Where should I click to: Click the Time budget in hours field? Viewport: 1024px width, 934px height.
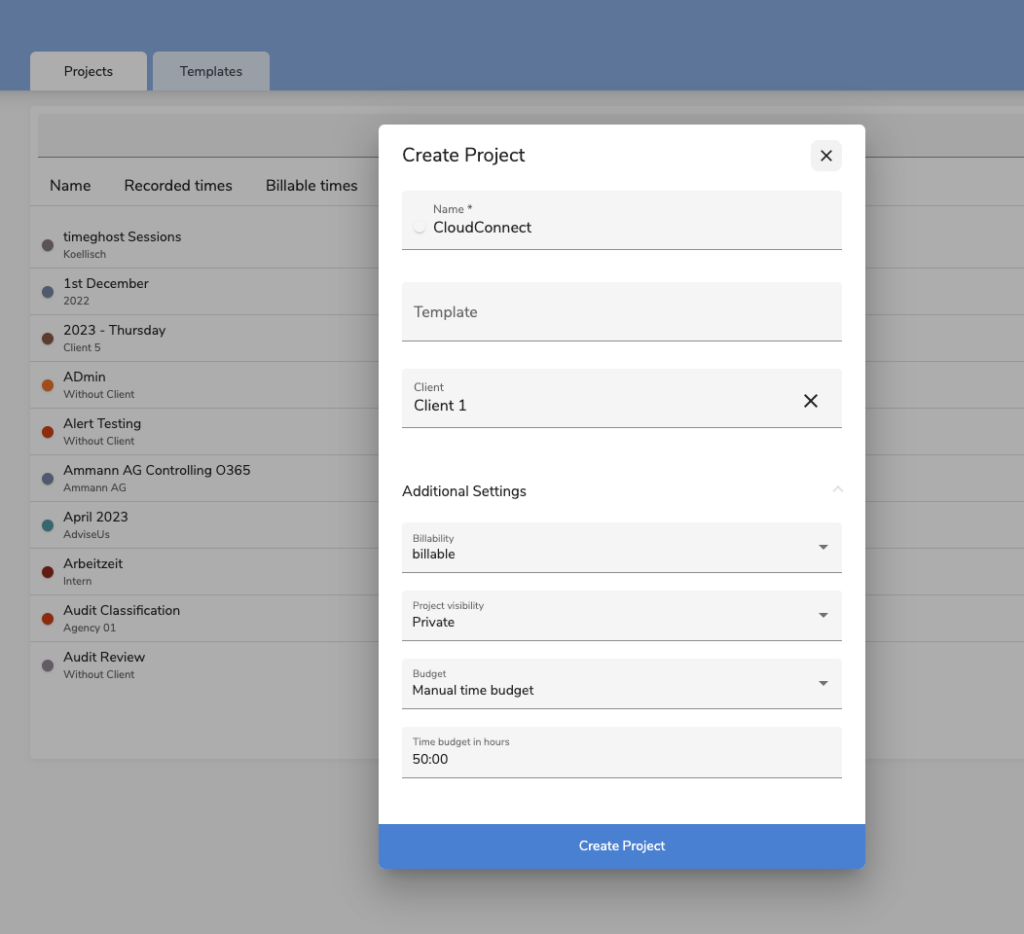621,759
